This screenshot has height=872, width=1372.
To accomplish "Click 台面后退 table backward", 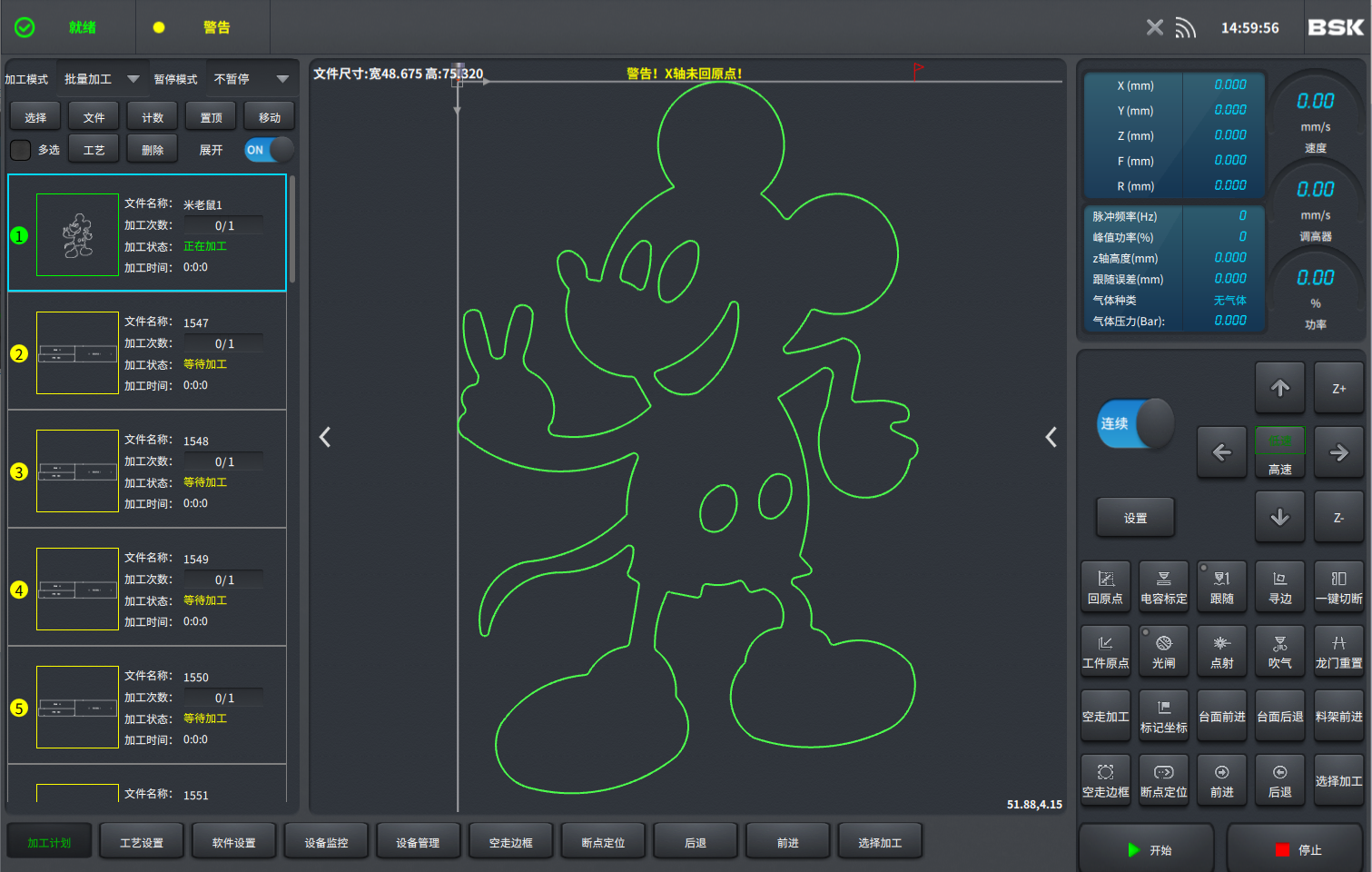I will (1279, 715).
